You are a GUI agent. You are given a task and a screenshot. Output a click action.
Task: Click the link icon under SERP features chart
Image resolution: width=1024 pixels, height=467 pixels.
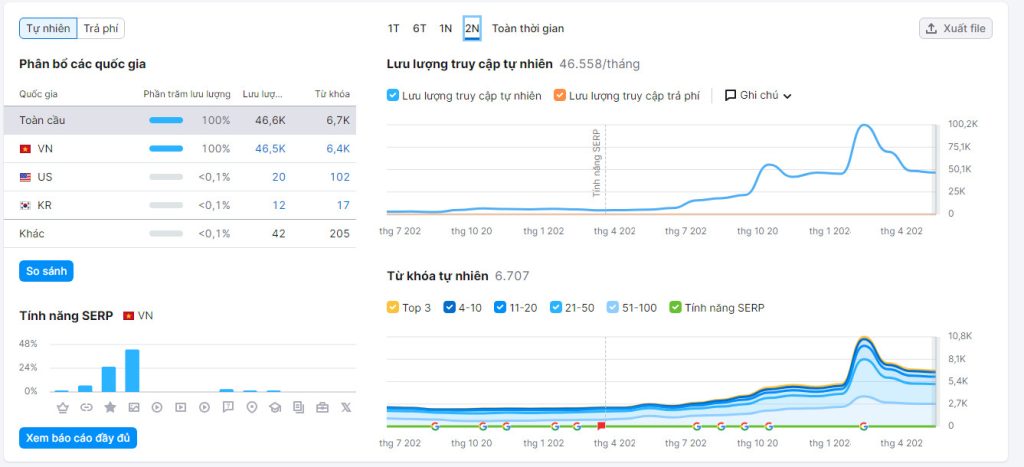pos(86,407)
